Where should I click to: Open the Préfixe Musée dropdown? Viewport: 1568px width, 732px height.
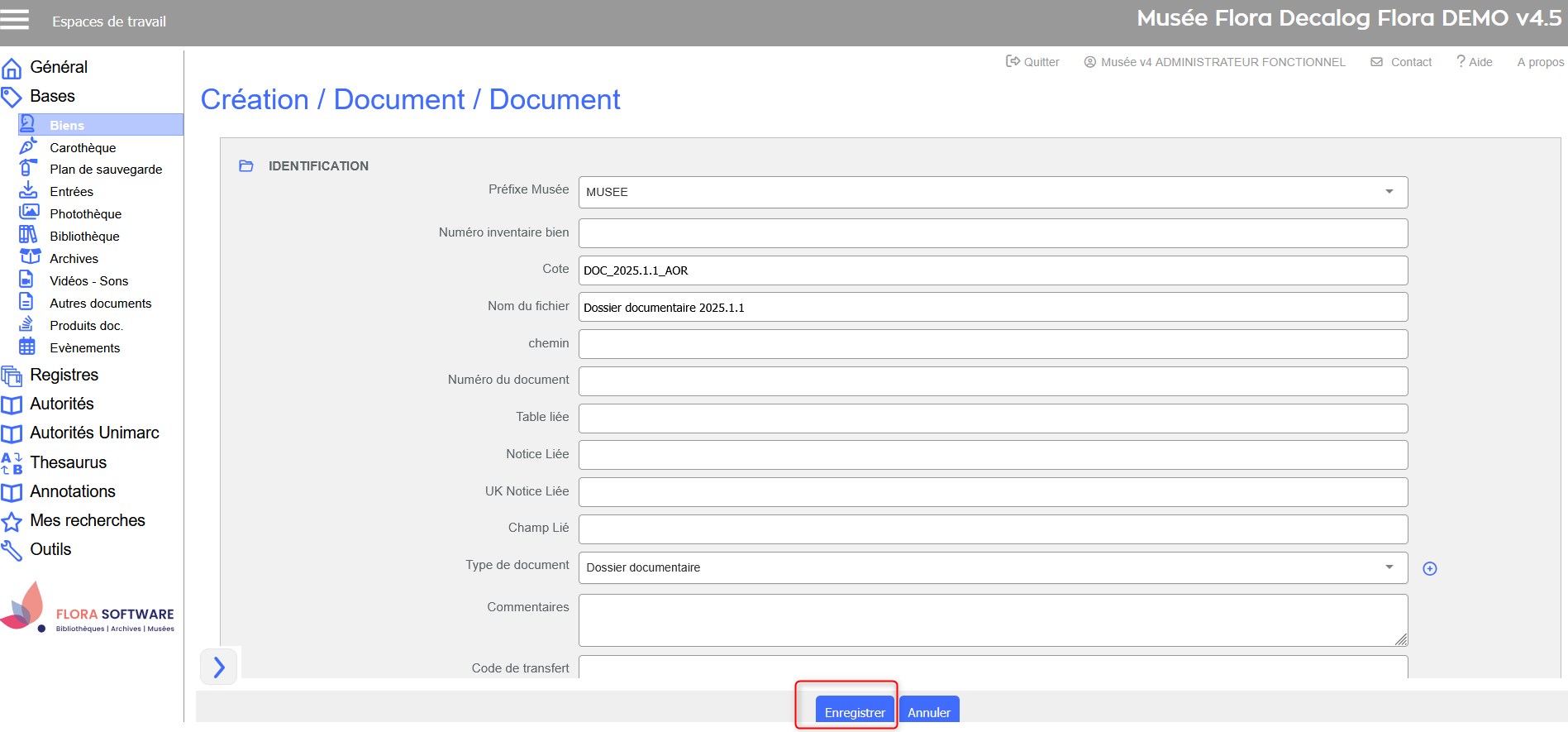coord(992,192)
